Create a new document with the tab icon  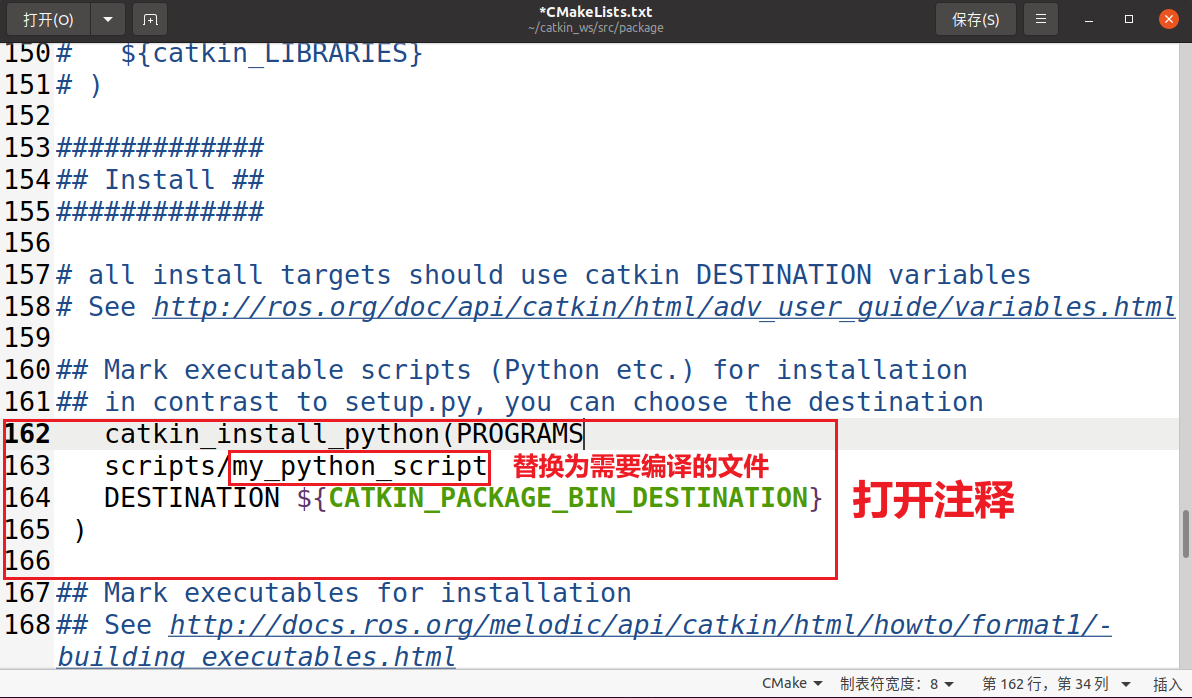[x=150, y=19]
